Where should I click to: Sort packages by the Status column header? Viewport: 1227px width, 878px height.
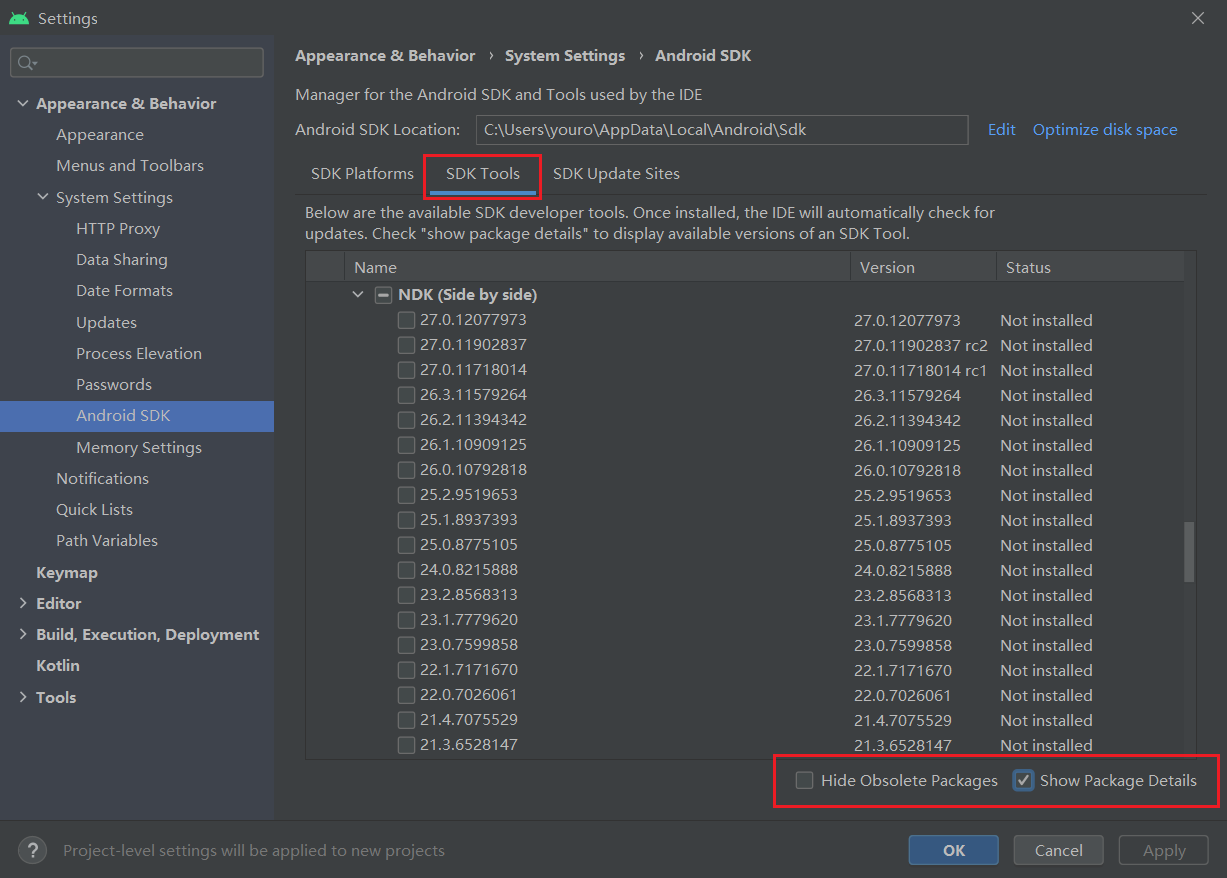point(1090,268)
